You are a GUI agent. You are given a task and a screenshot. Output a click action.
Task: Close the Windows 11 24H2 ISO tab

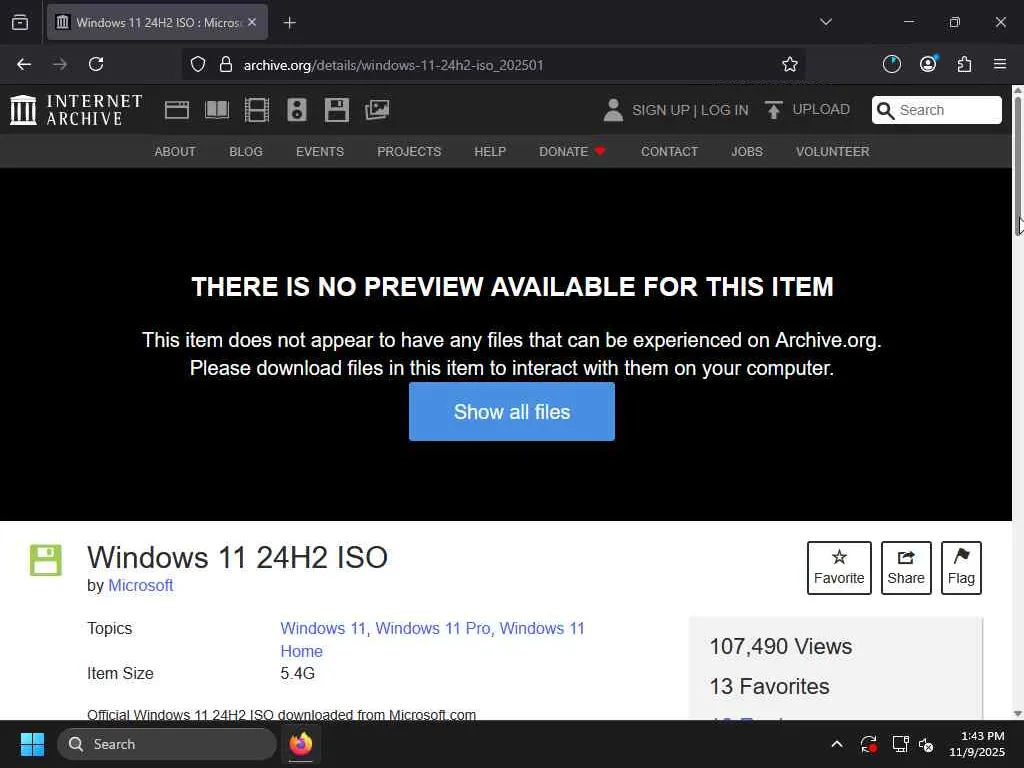[x=252, y=22]
